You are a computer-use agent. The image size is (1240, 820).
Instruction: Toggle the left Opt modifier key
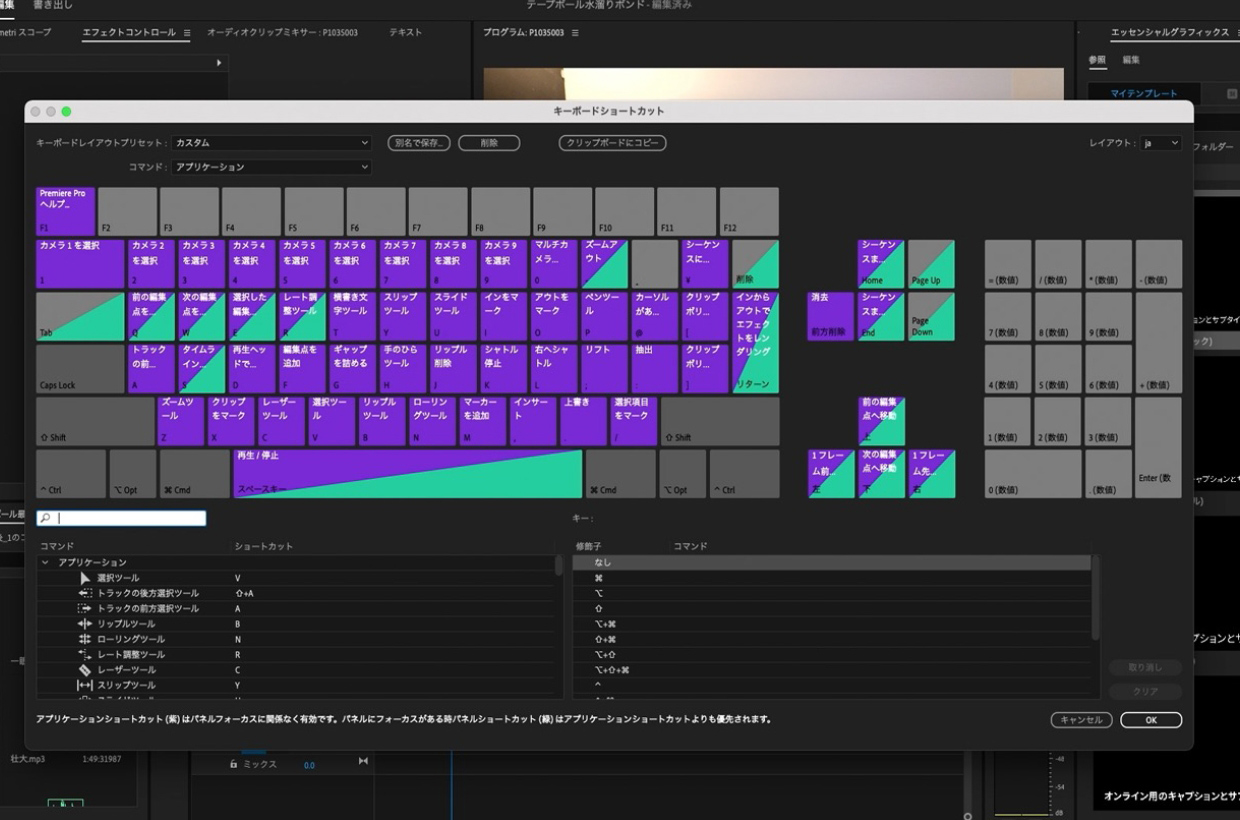coord(133,473)
